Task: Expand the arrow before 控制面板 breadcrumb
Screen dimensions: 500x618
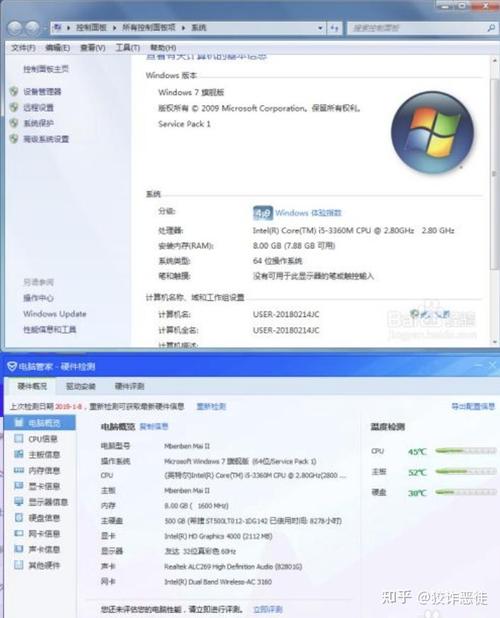Action: (x=69, y=28)
